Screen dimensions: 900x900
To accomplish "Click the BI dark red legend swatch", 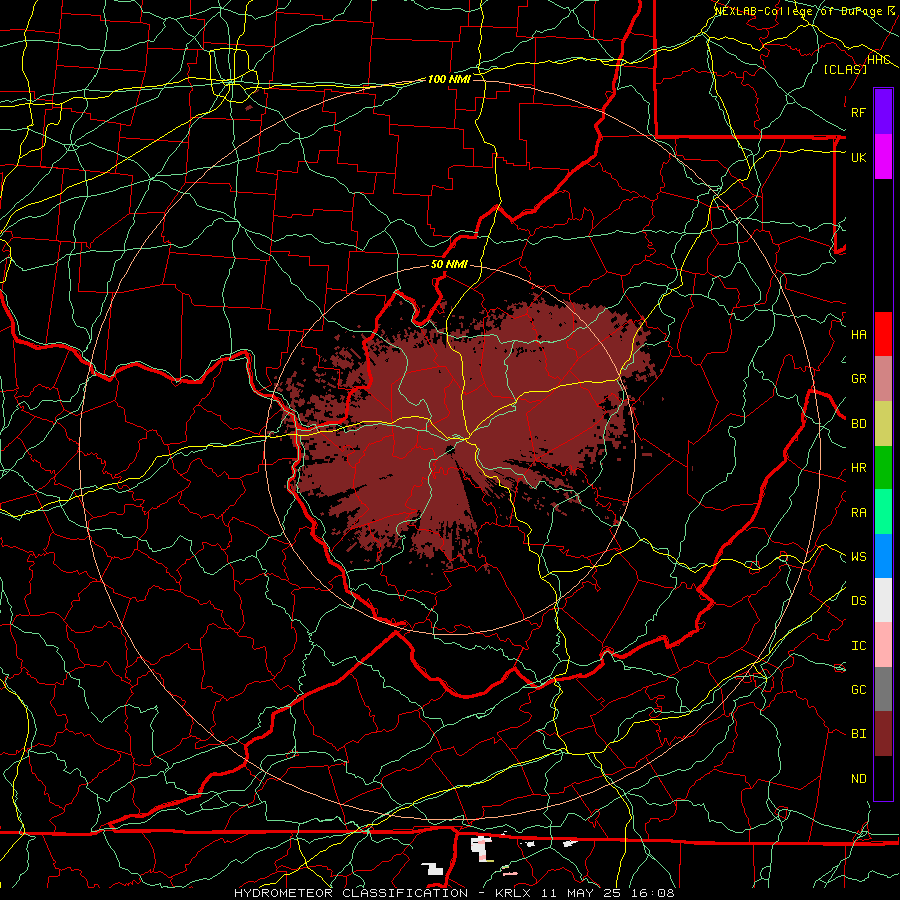I will 883,734.
